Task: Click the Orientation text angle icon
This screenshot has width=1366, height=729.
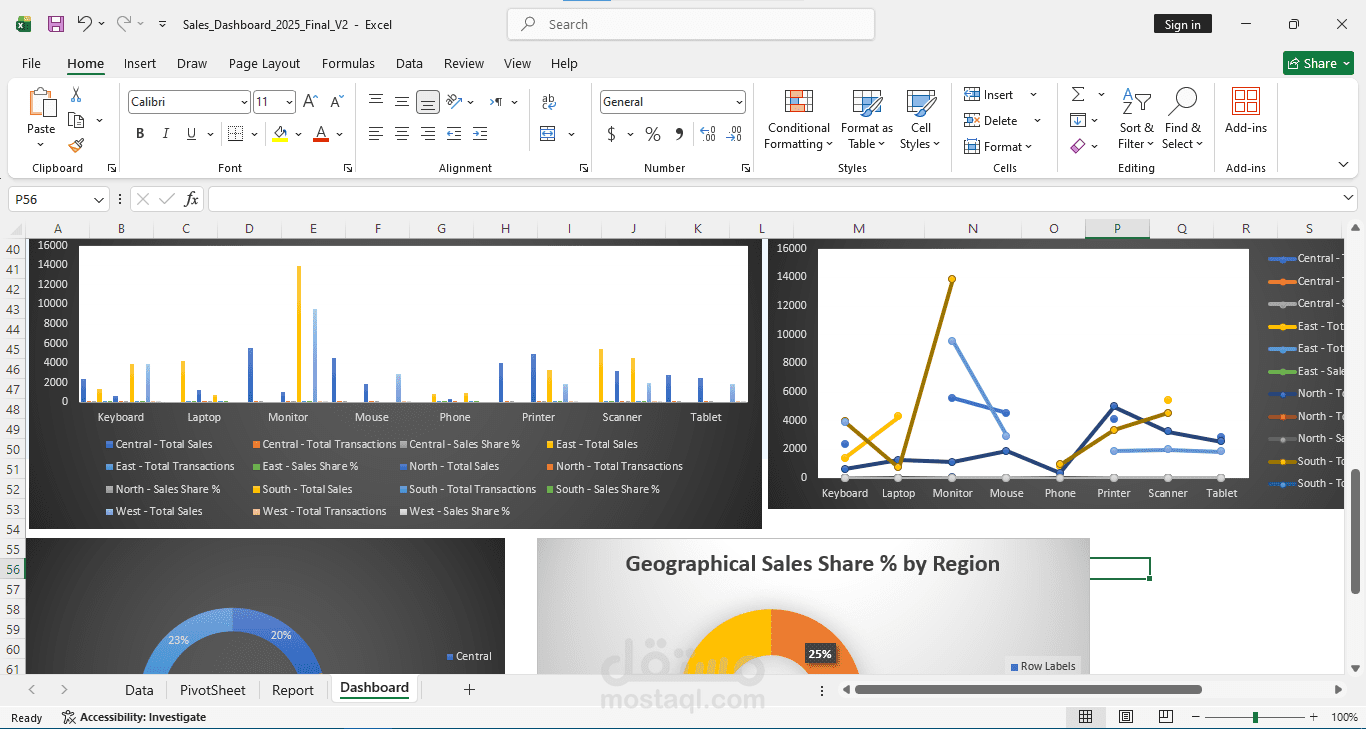Action: click(x=454, y=101)
